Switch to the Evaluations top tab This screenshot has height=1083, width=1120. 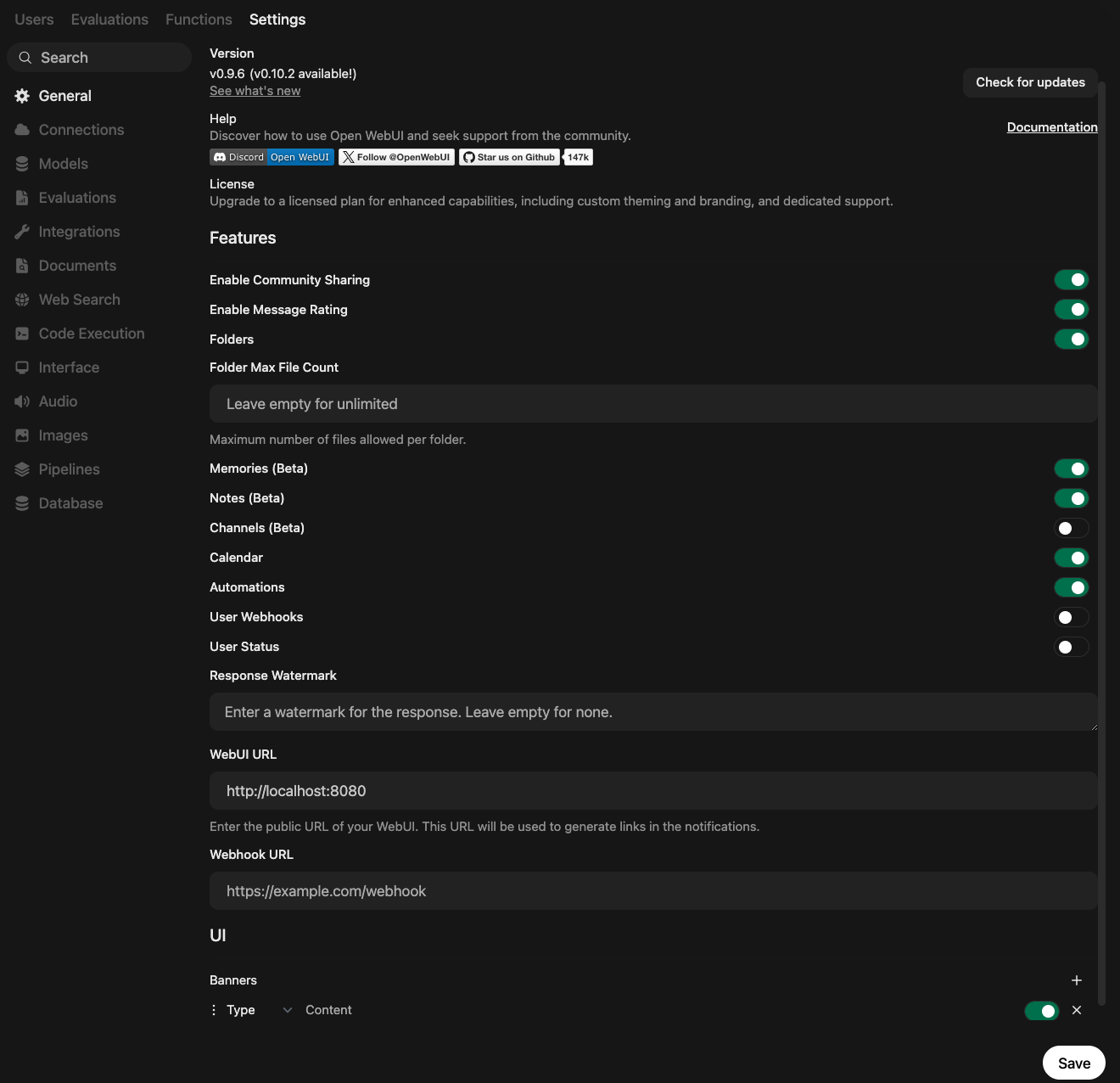coord(109,20)
